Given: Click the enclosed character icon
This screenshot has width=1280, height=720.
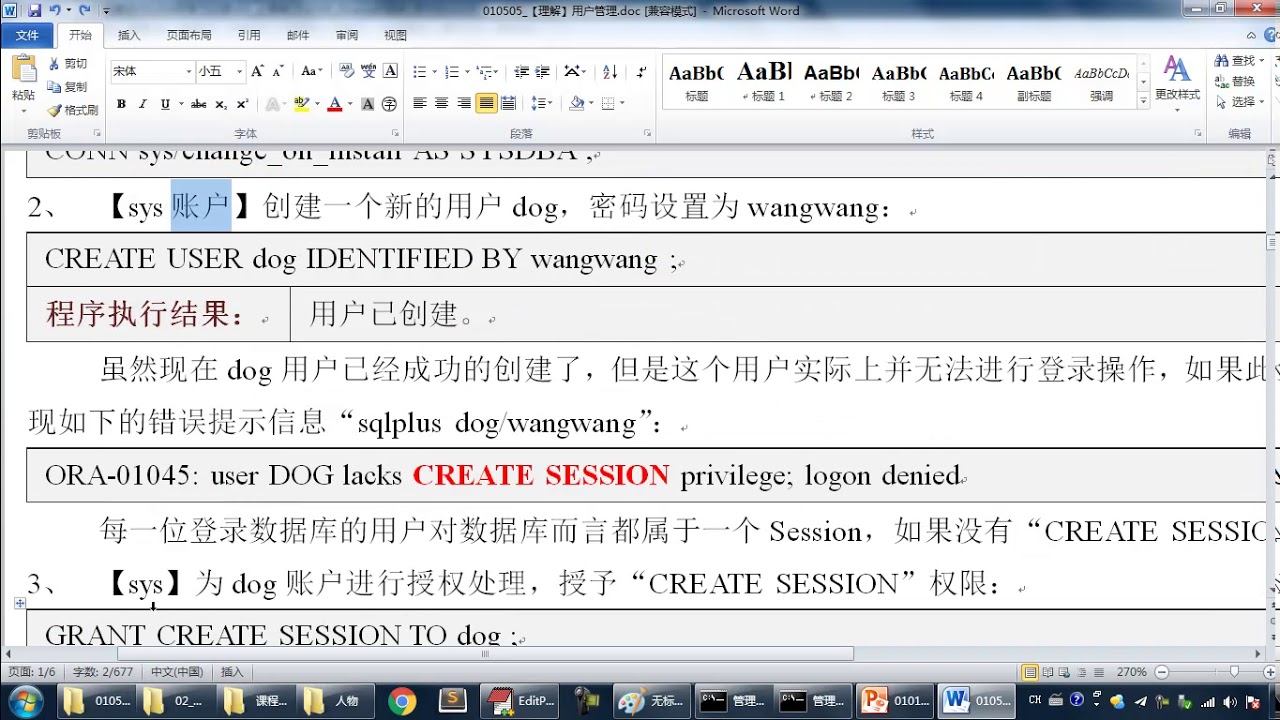Looking at the screenshot, I should (389, 104).
